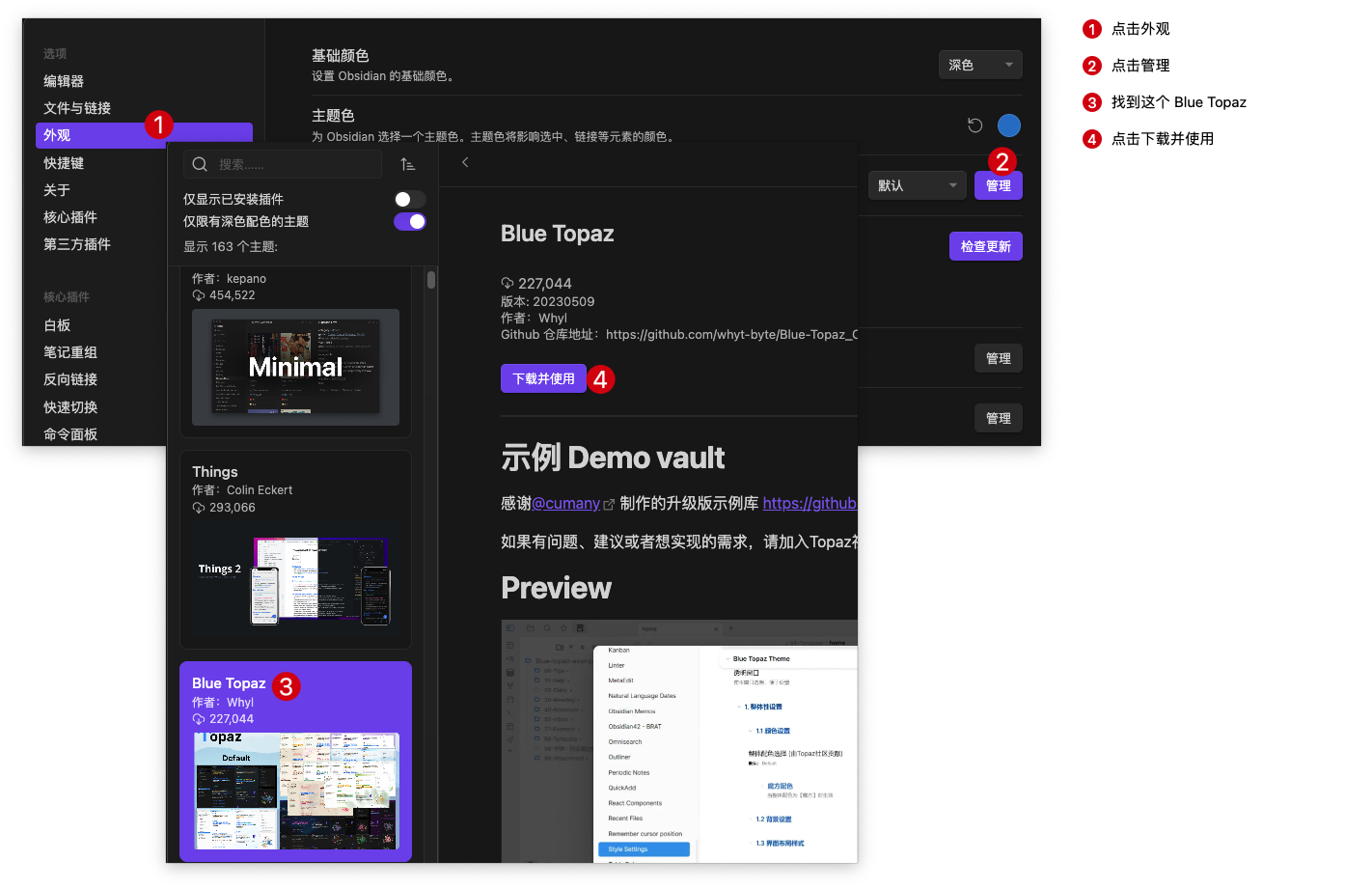
Task: Open the 编辑器 settings section
Action: coord(64,81)
